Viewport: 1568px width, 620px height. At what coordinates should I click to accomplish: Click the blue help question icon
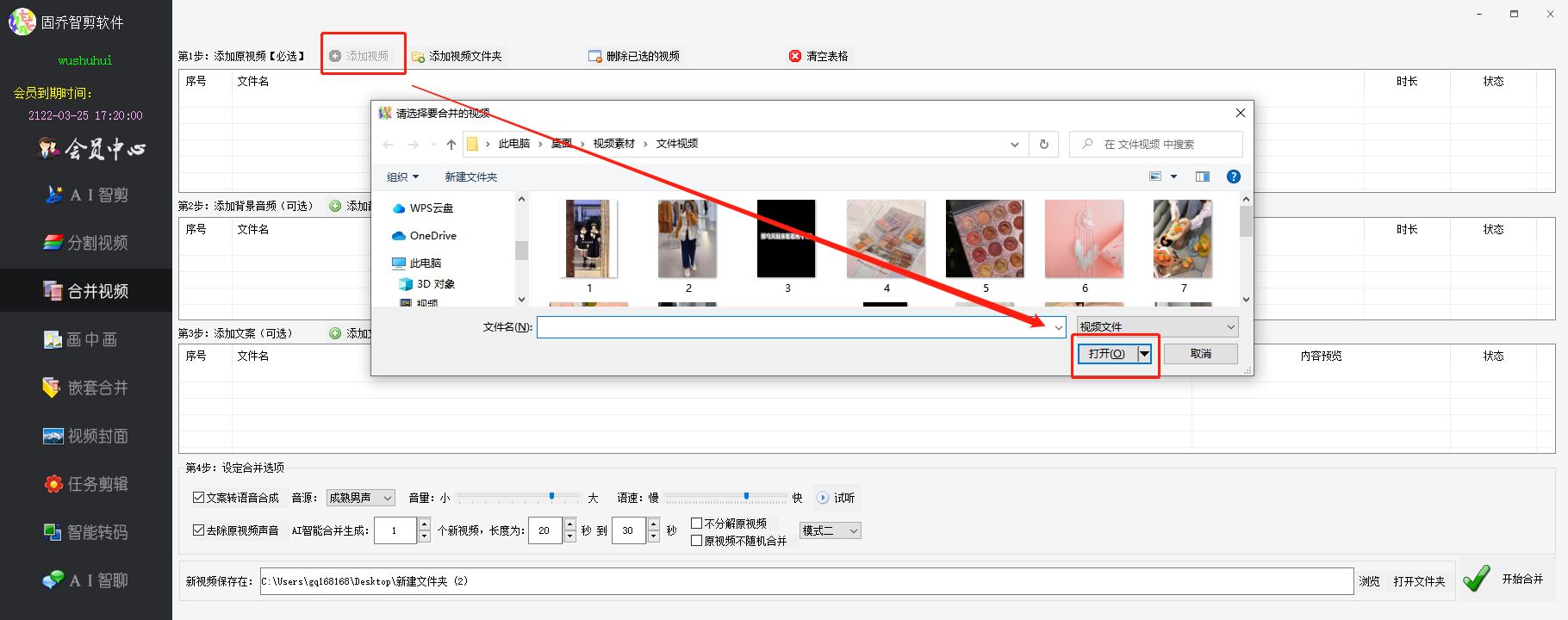tap(1234, 177)
